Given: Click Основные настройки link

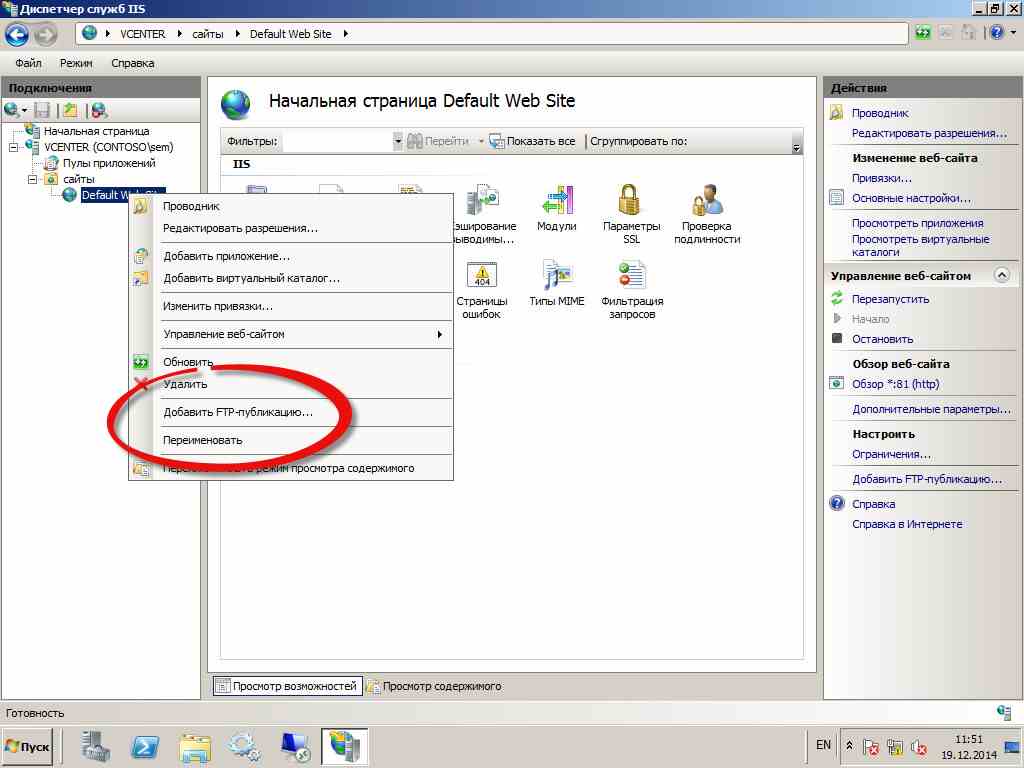Looking at the screenshot, I should point(911,198).
